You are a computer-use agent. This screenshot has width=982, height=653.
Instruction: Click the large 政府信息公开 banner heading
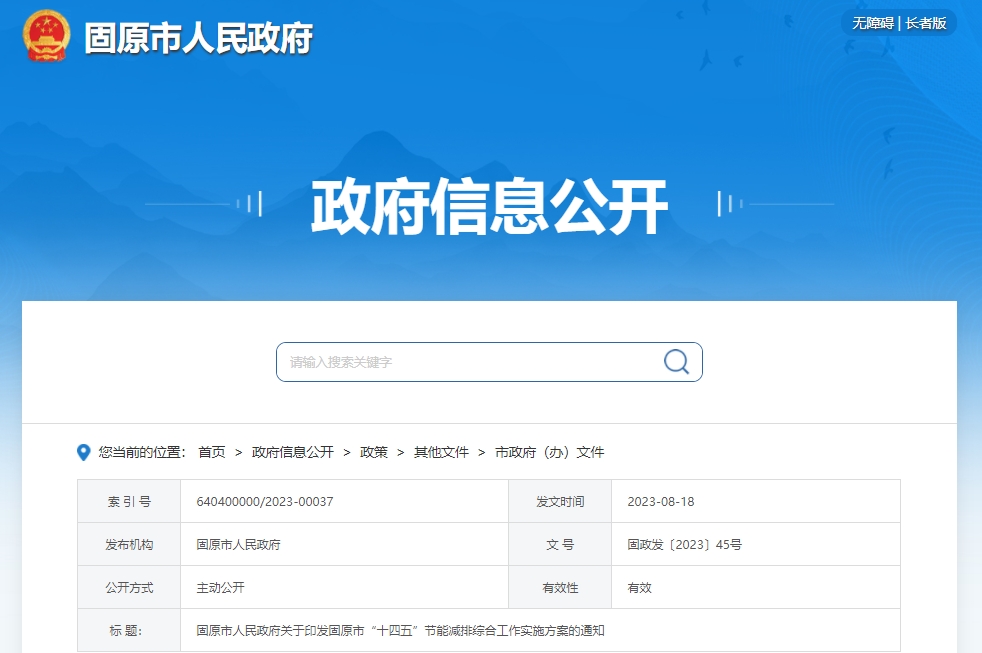(489, 206)
